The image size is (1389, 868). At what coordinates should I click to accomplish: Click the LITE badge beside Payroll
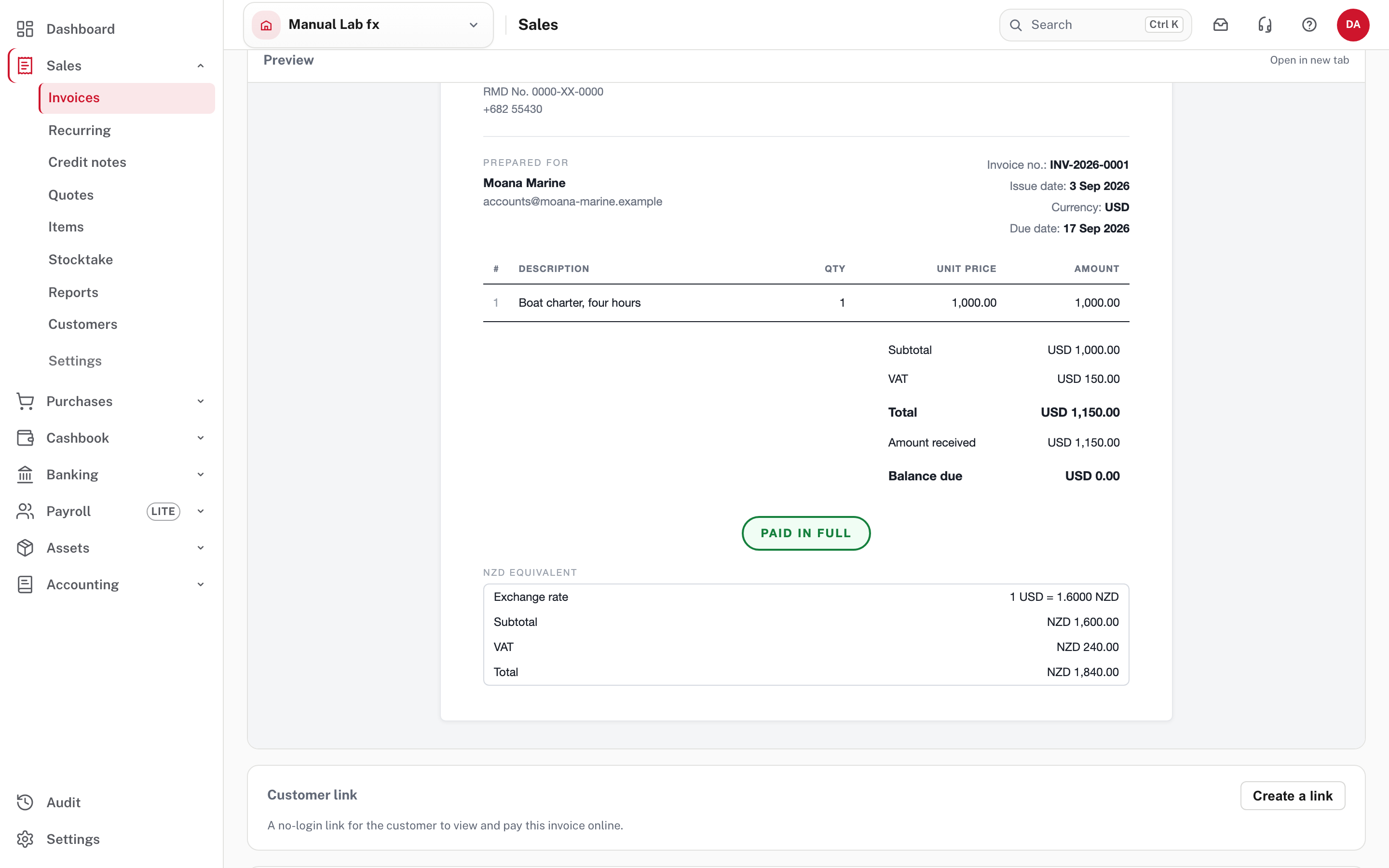click(x=163, y=512)
